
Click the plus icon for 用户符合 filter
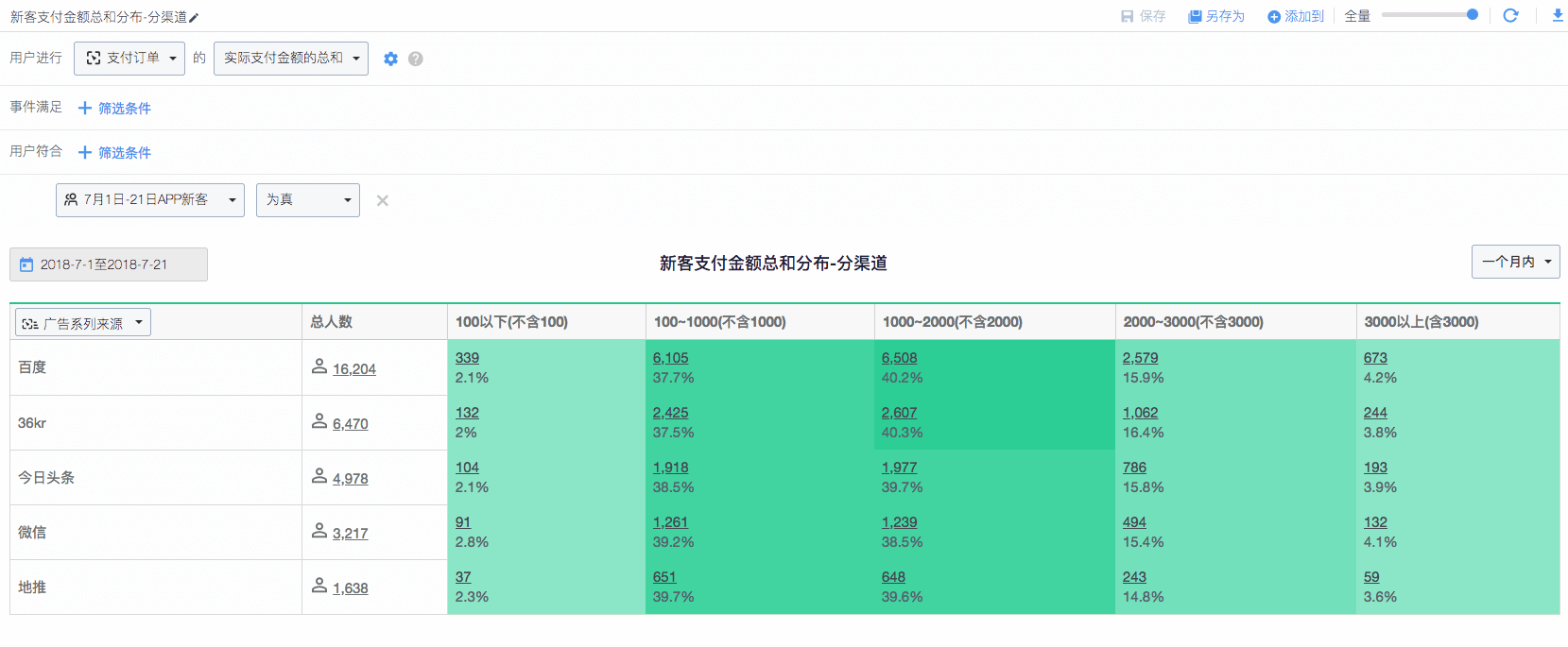tap(85, 152)
